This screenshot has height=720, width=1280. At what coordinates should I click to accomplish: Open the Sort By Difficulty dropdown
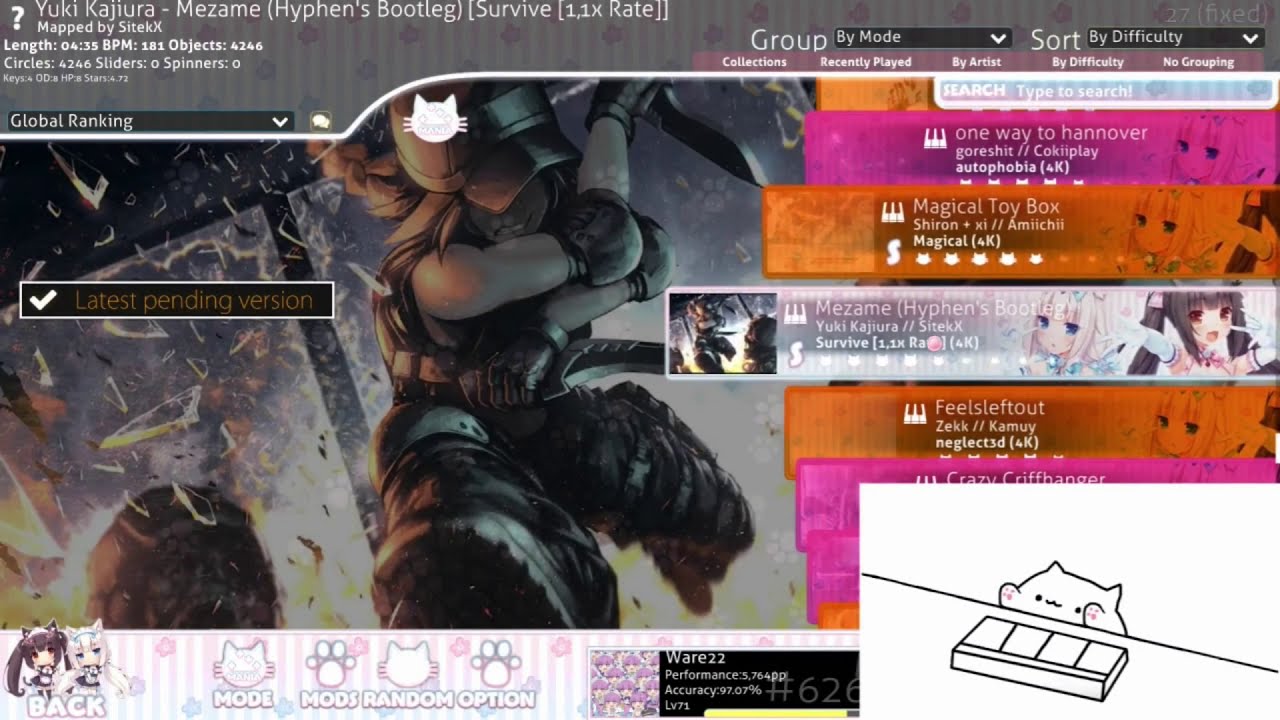[1174, 38]
